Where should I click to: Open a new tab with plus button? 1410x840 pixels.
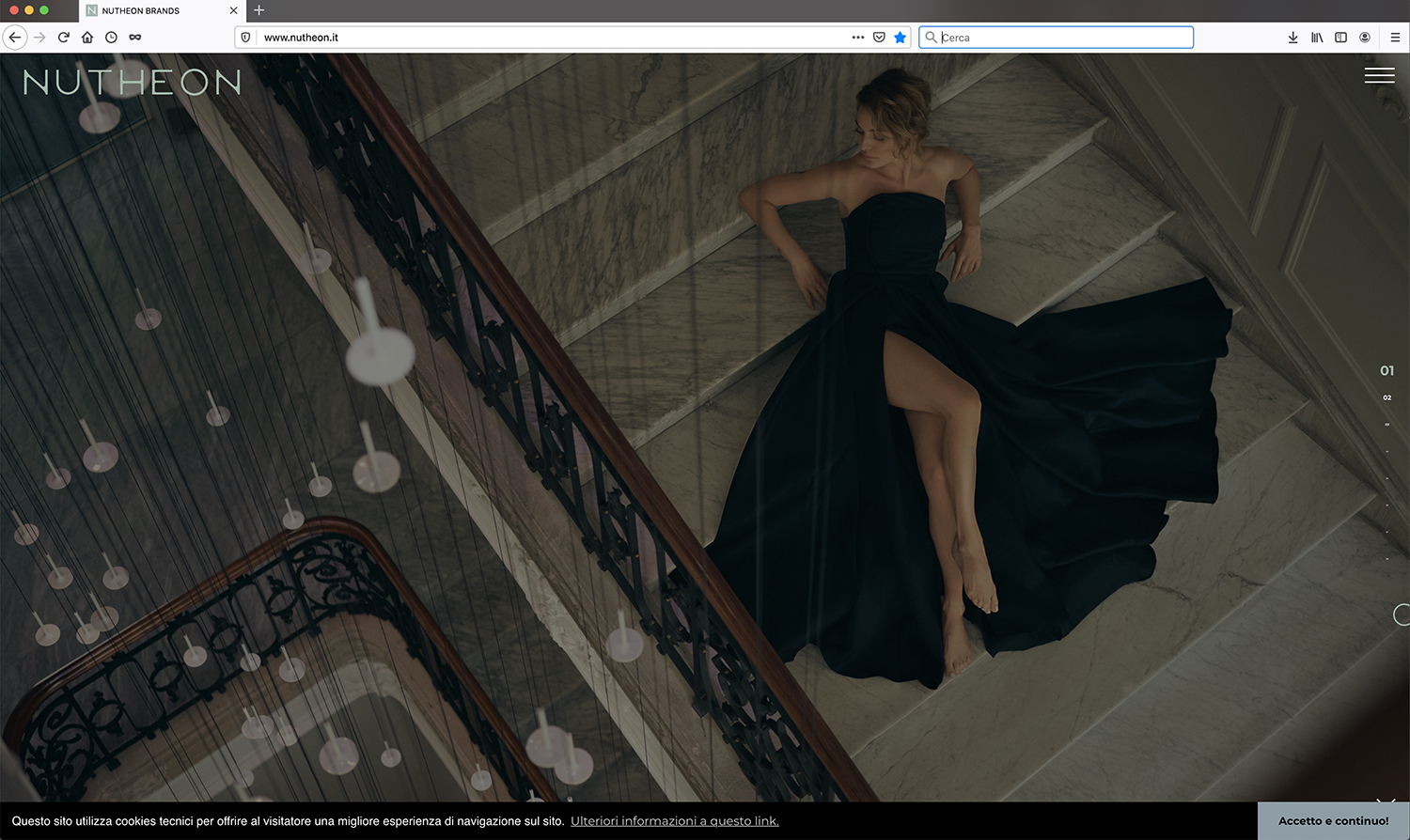(x=259, y=10)
